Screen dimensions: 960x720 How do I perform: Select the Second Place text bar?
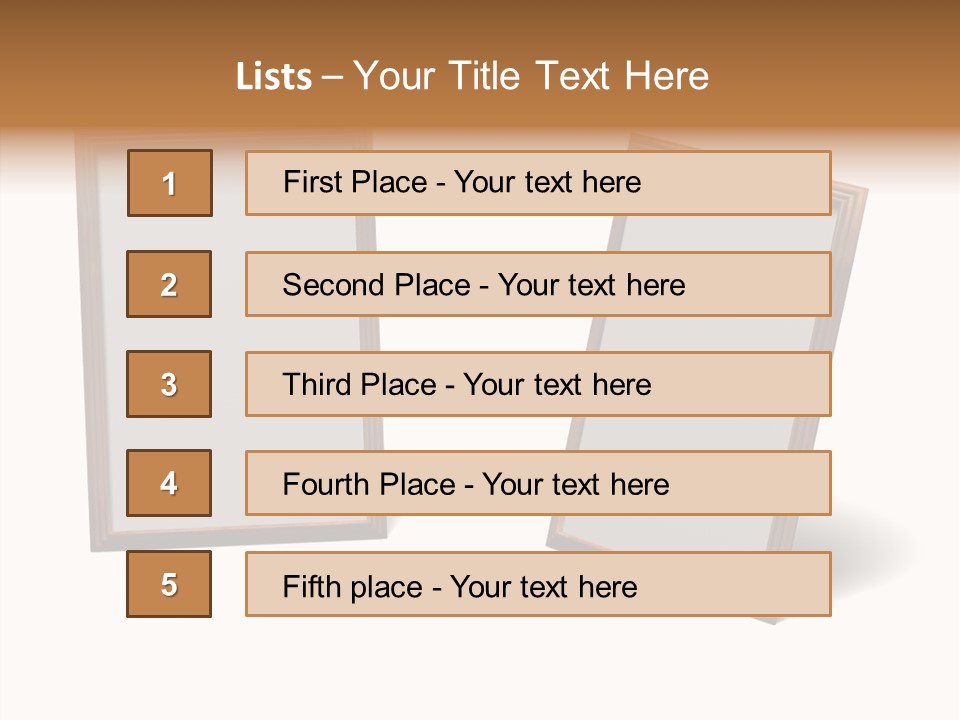point(538,284)
